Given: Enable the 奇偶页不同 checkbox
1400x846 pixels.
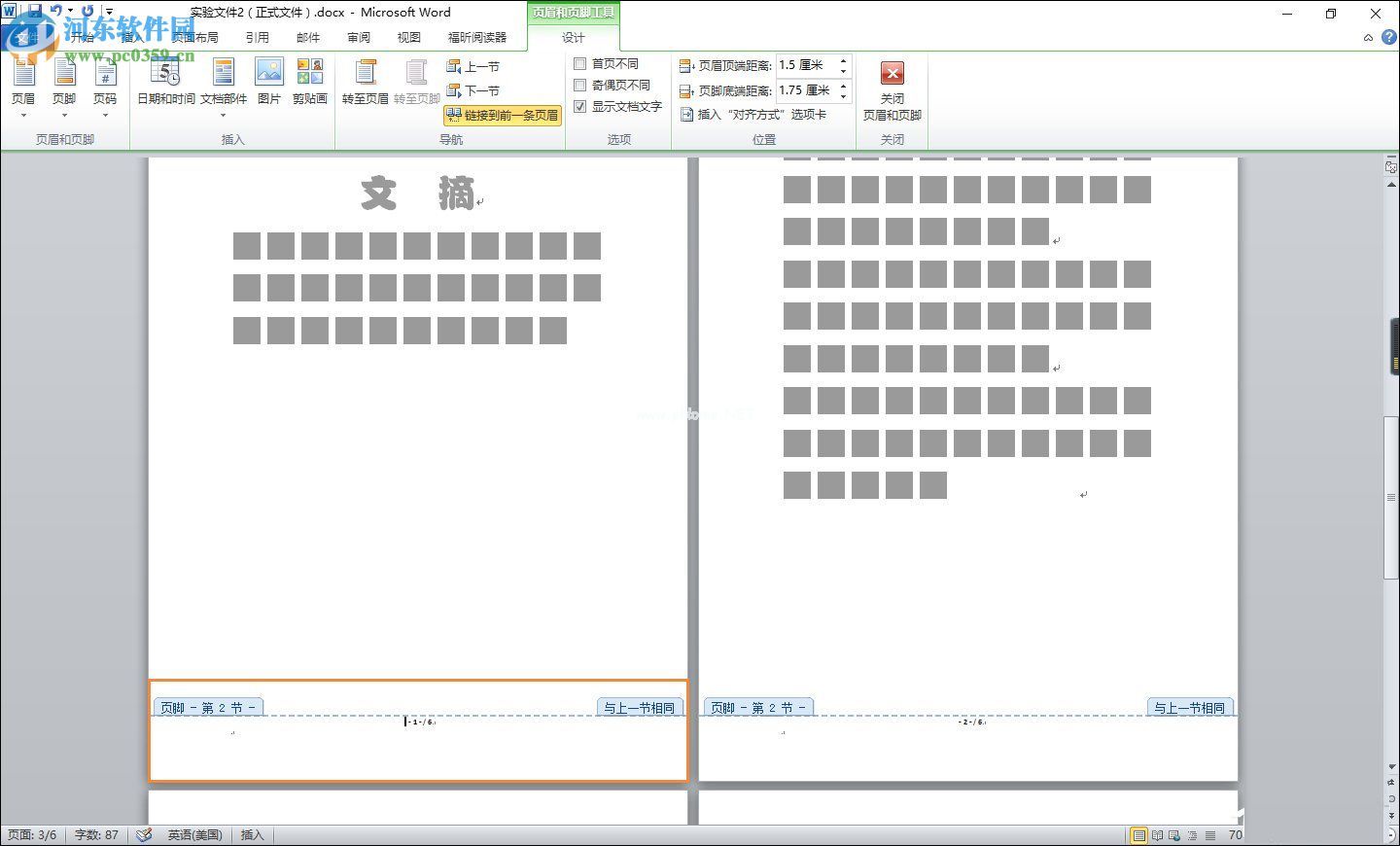Looking at the screenshot, I should (579, 85).
